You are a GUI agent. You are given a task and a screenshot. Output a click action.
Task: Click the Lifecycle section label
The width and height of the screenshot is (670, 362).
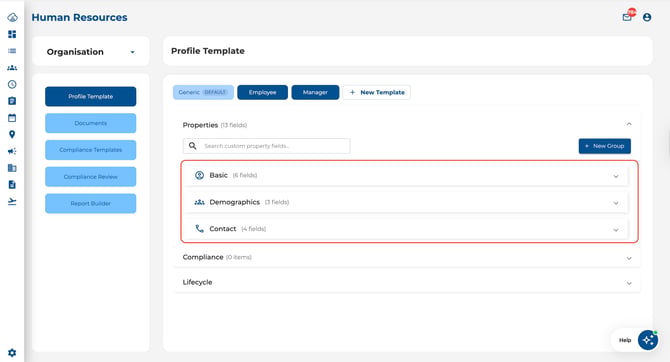pos(197,282)
